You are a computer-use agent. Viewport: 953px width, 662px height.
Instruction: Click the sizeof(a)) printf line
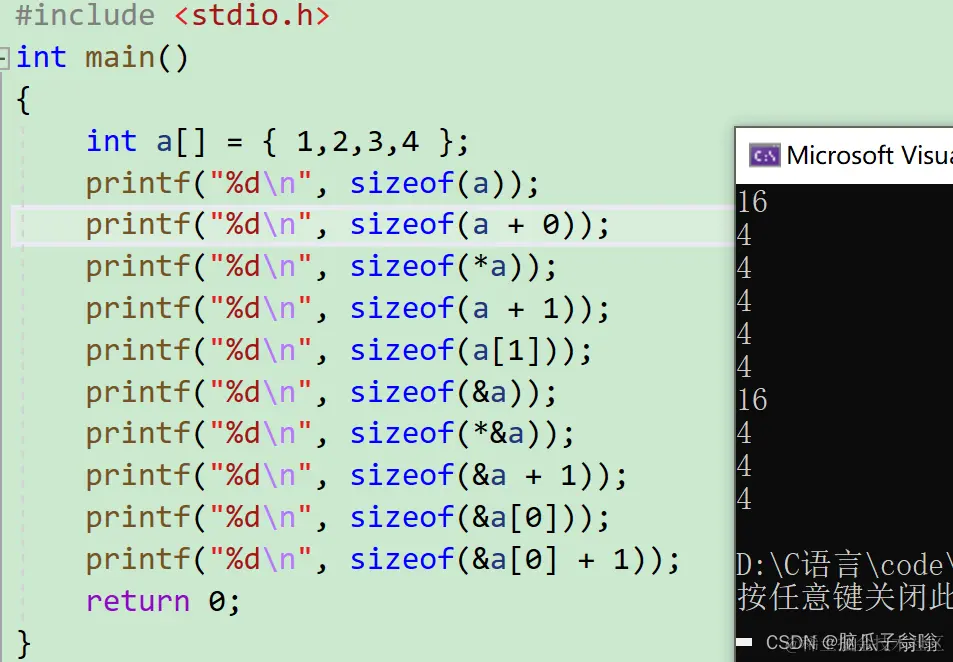(x=312, y=184)
